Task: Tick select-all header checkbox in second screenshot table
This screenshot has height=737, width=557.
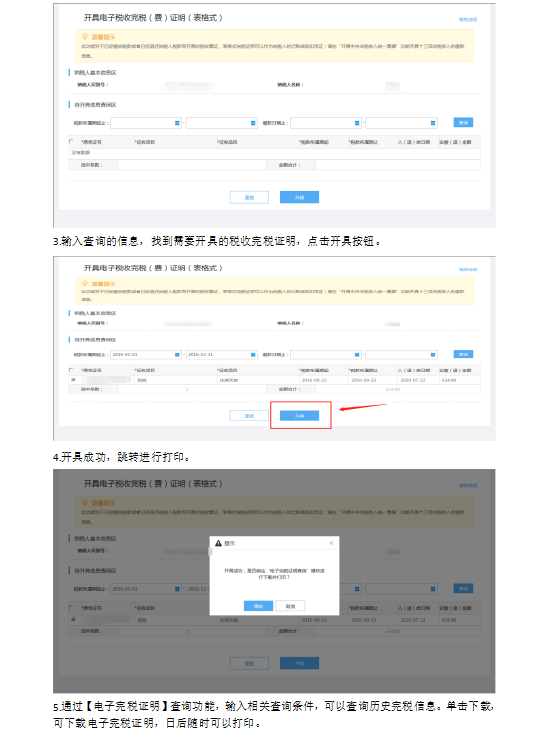Action: [x=71, y=370]
